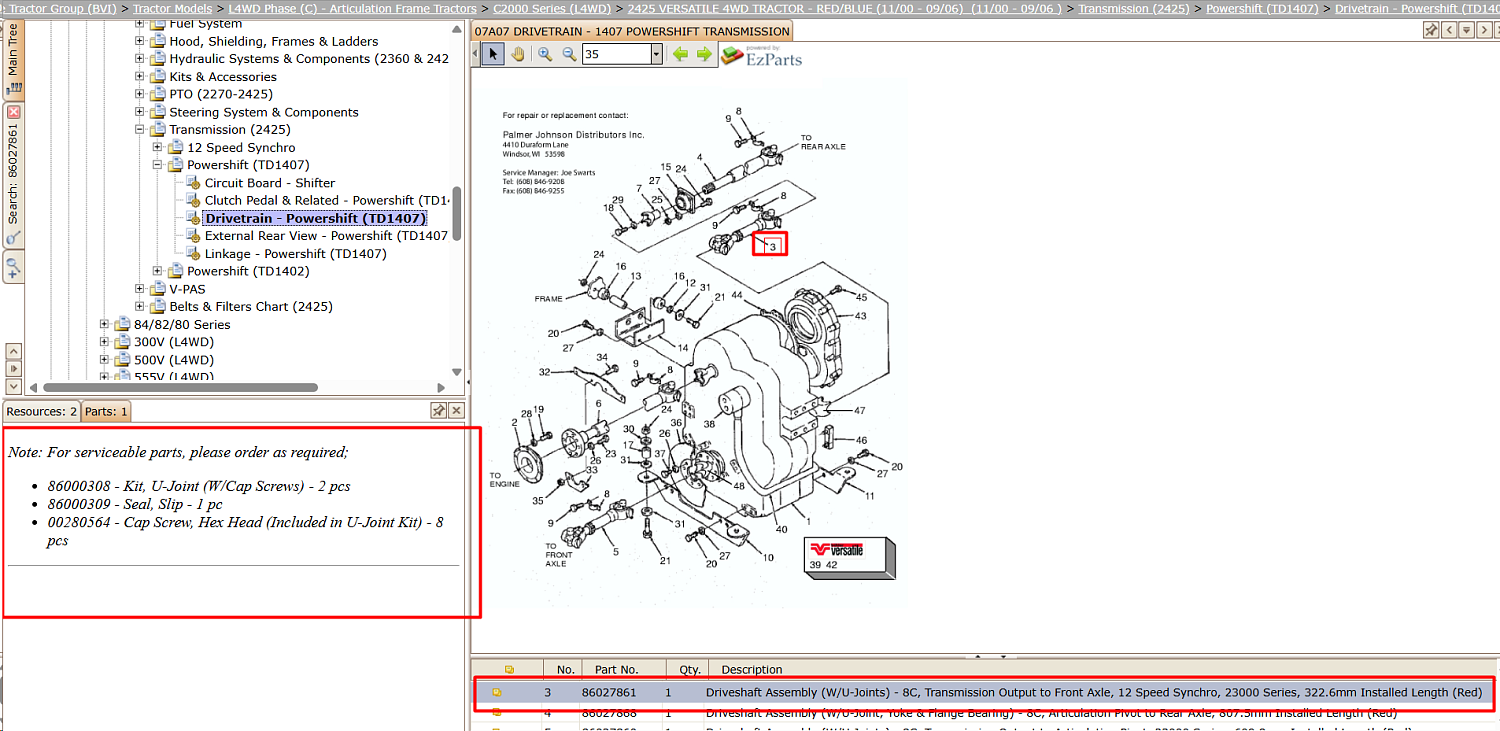Screen dimensions: 1500x731
Task: Select the part row 86027861
Action: point(984,692)
